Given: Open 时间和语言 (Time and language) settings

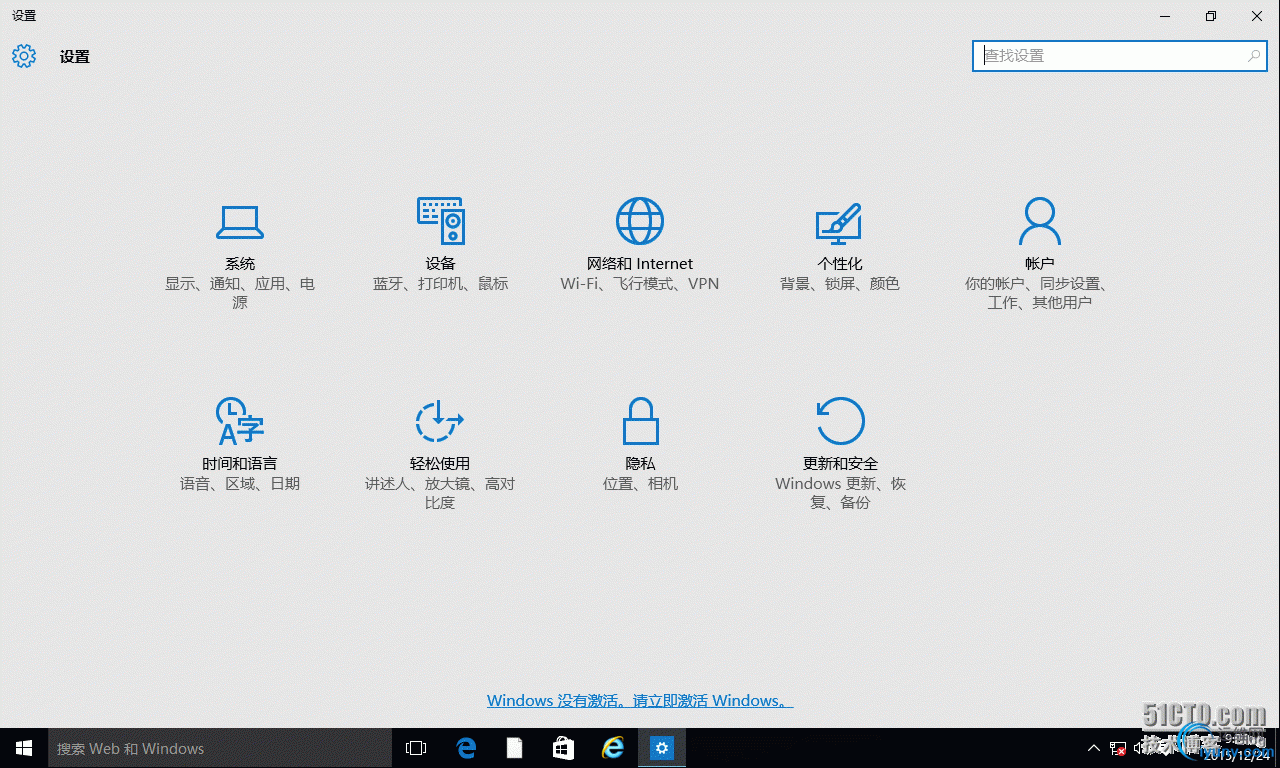Looking at the screenshot, I should [240, 445].
